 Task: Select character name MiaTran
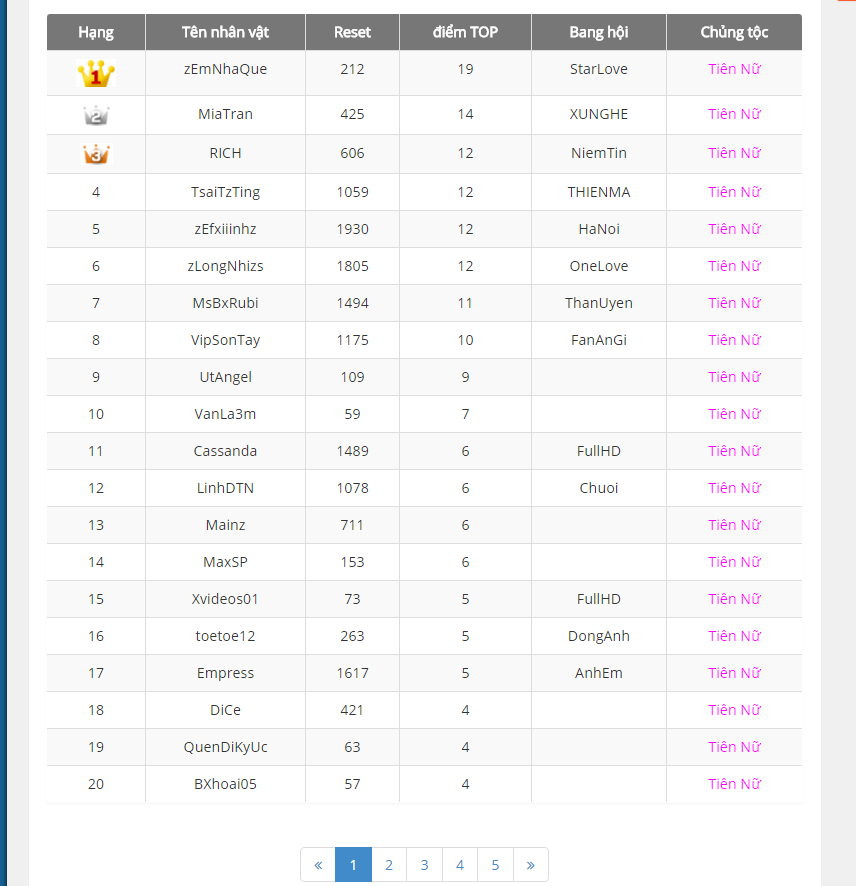225,114
